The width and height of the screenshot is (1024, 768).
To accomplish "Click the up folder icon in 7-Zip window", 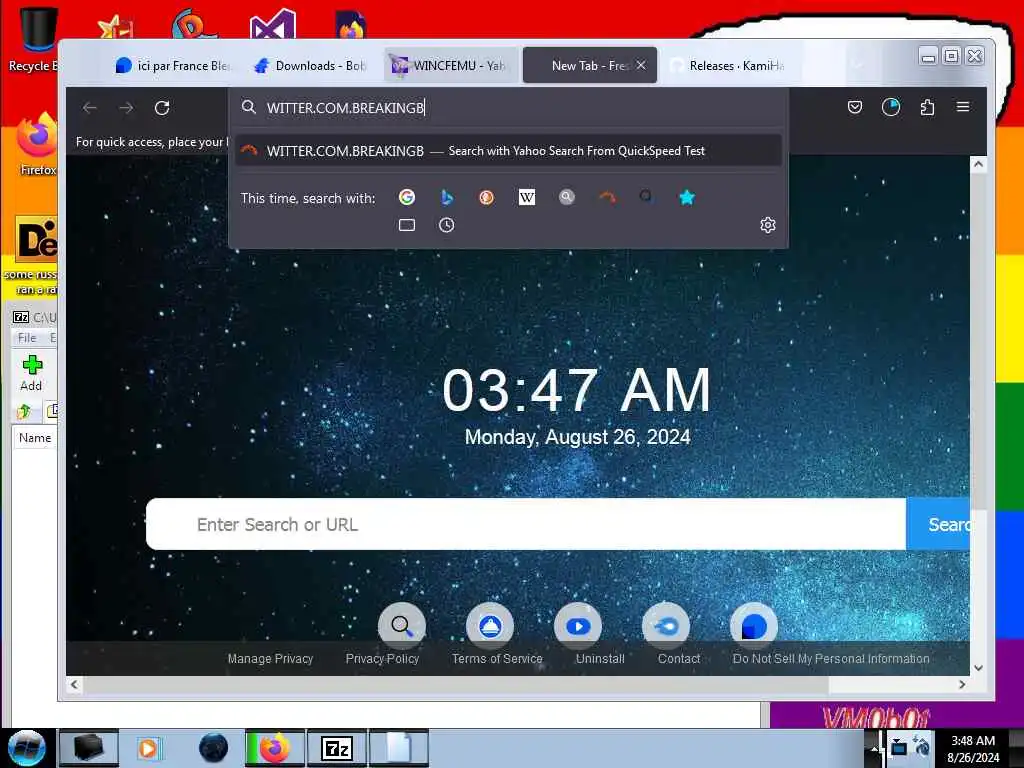I will pos(24,411).
